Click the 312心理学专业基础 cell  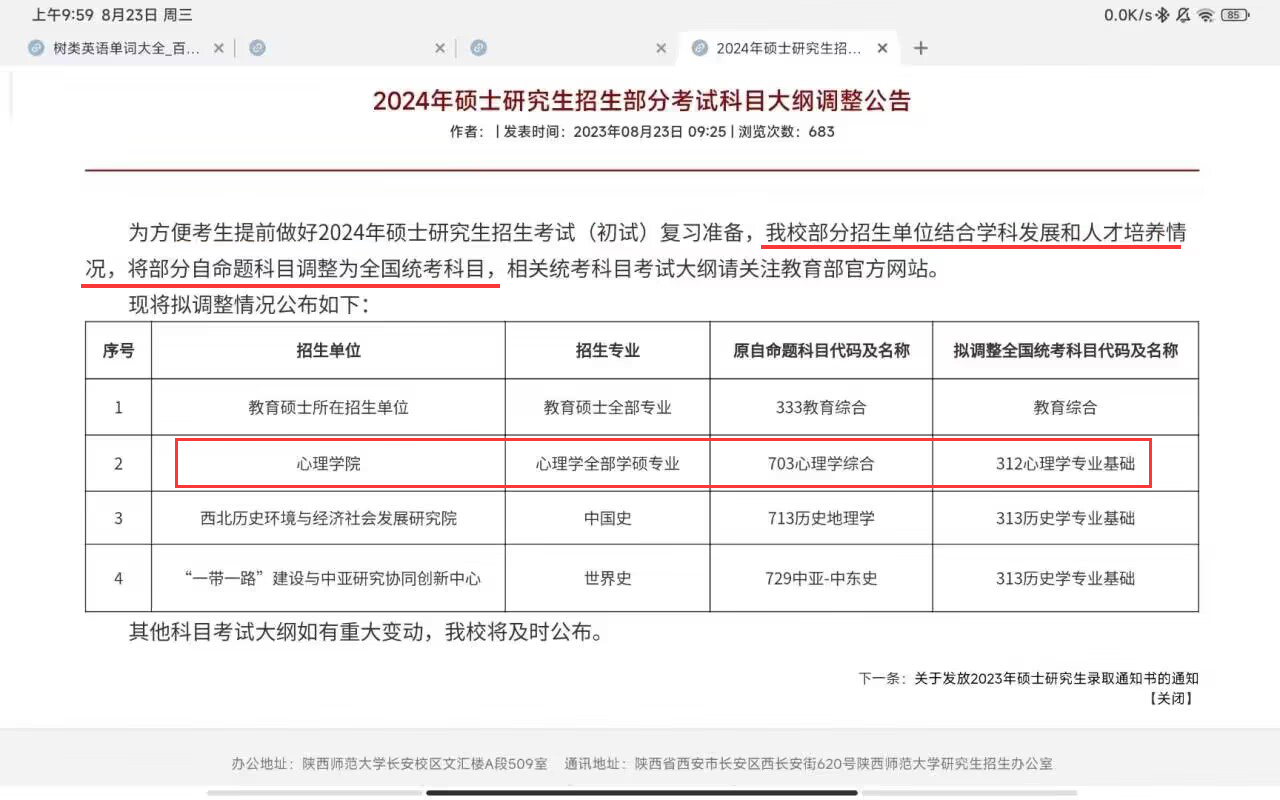1065,464
